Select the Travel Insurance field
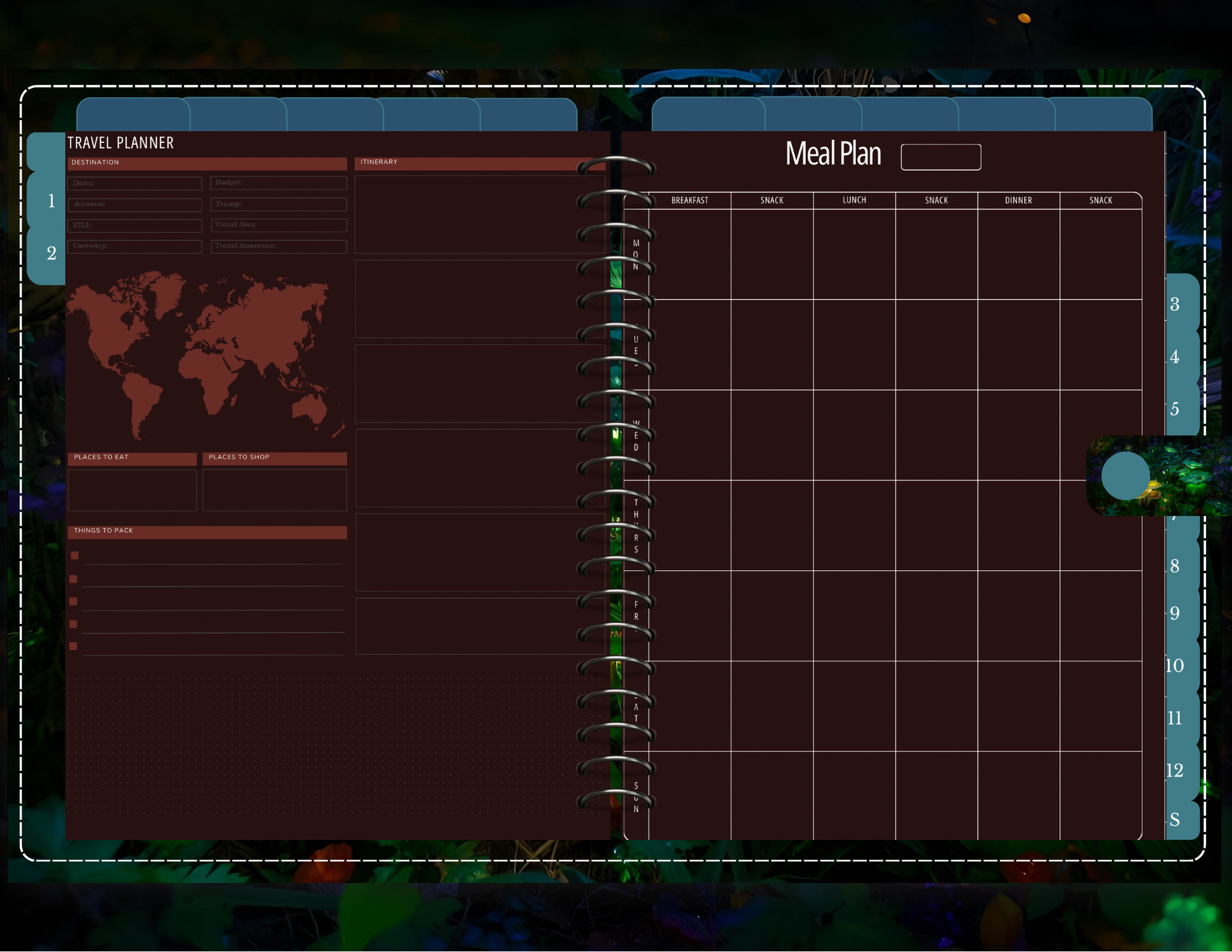Image resolution: width=1232 pixels, height=952 pixels. click(279, 246)
